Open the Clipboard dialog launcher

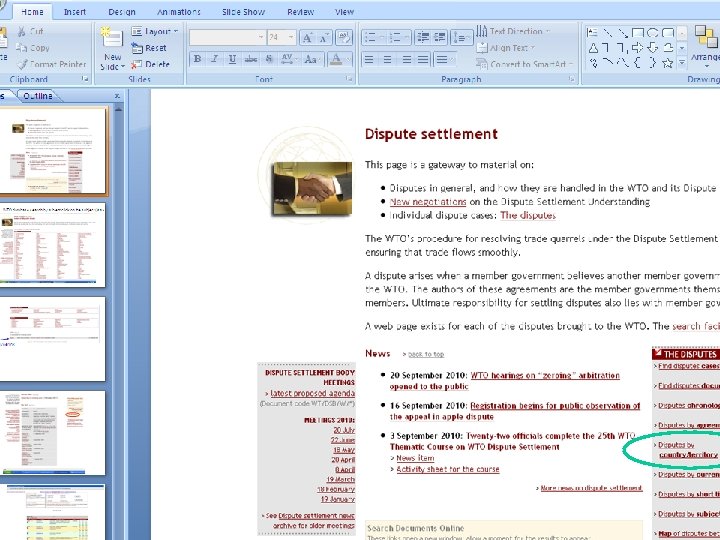click(x=85, y=79)
